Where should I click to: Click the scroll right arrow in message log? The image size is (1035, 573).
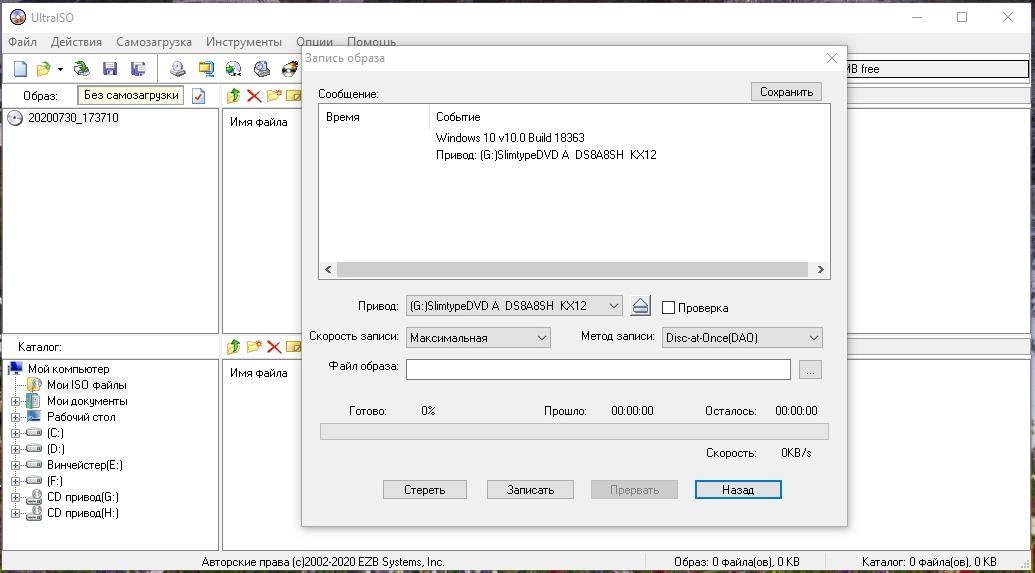pos(820,269)
